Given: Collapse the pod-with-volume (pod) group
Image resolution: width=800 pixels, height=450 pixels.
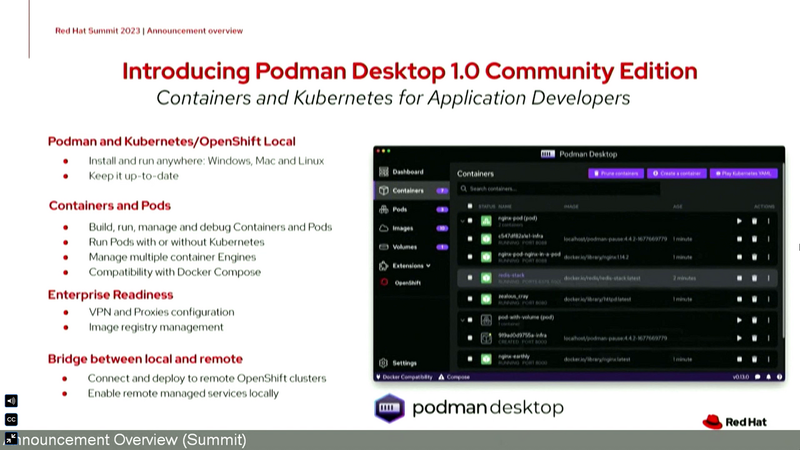Looking at the screenshot, I should point(462,320).
